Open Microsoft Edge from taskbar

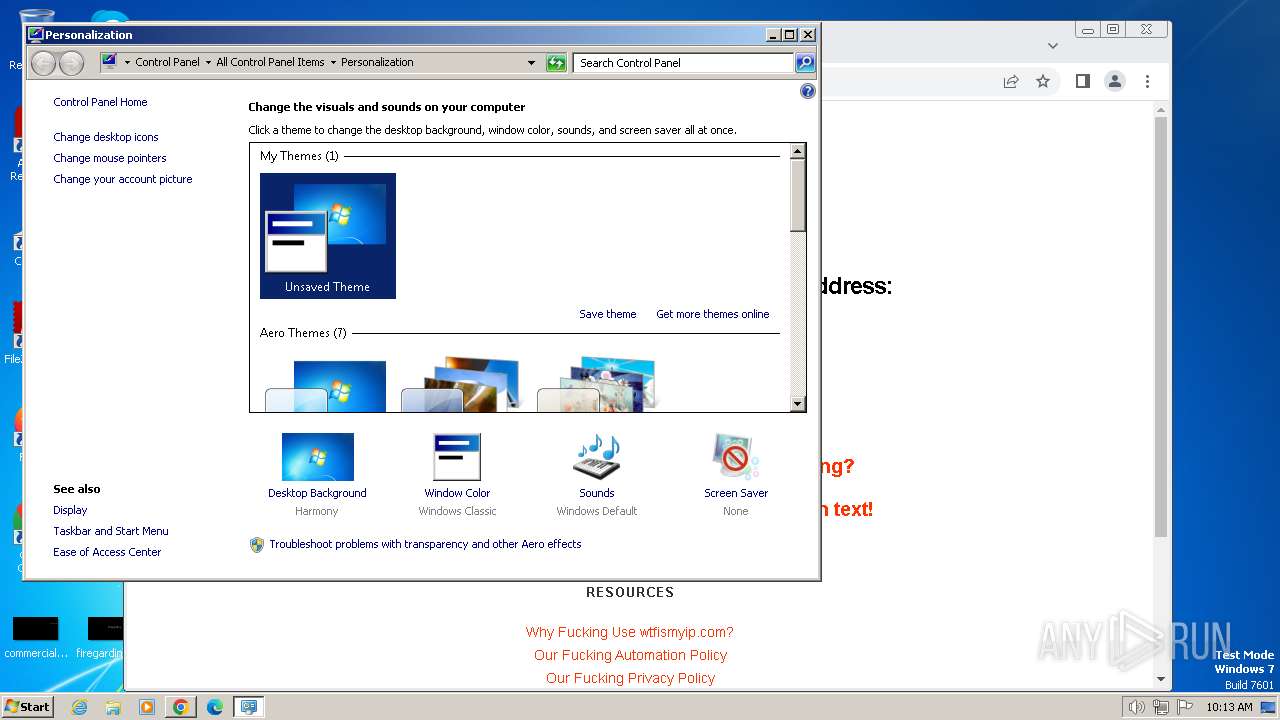(214, 707)
